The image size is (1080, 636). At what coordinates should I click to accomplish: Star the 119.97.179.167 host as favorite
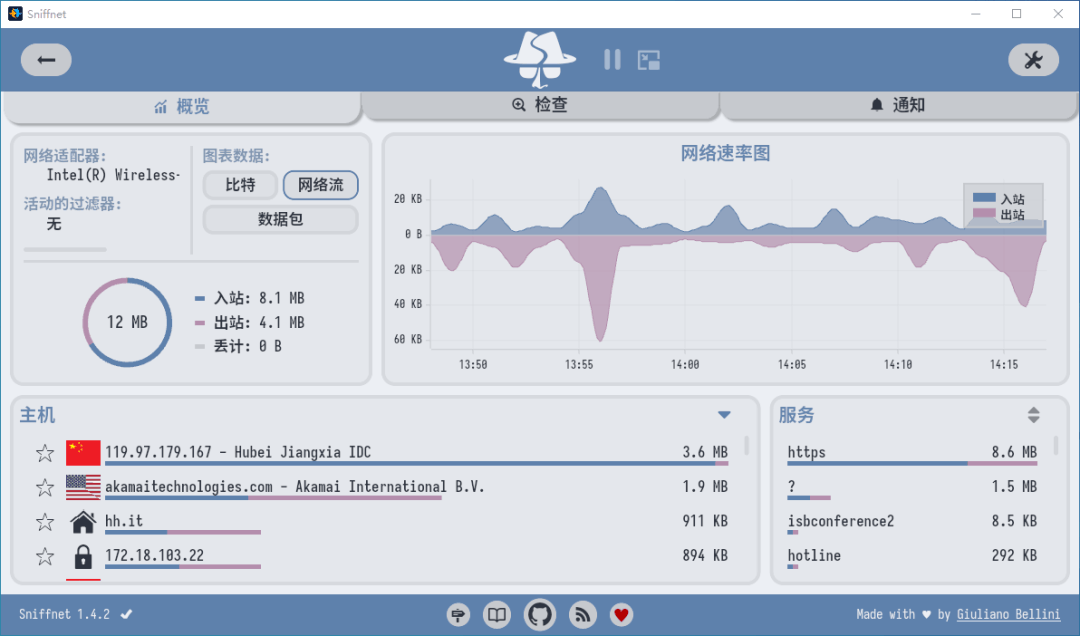coord(45,453)
